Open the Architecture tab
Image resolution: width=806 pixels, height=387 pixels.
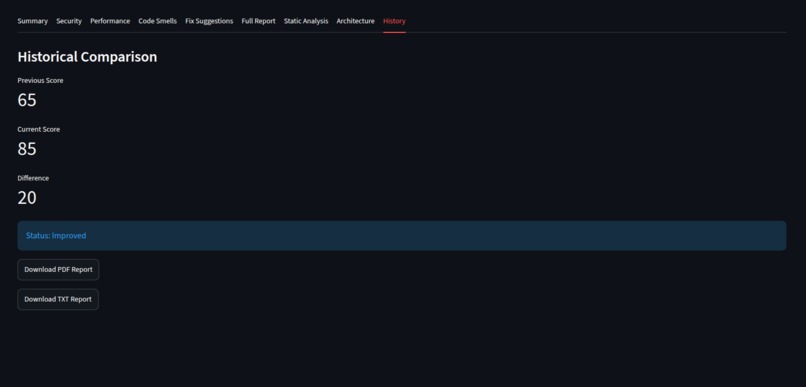tap(355, 21)
